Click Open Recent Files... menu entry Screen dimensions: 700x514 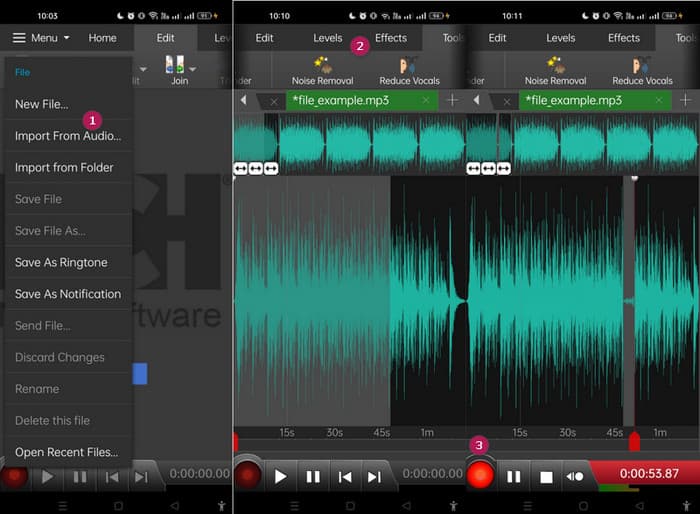click(x=66, y=452)
